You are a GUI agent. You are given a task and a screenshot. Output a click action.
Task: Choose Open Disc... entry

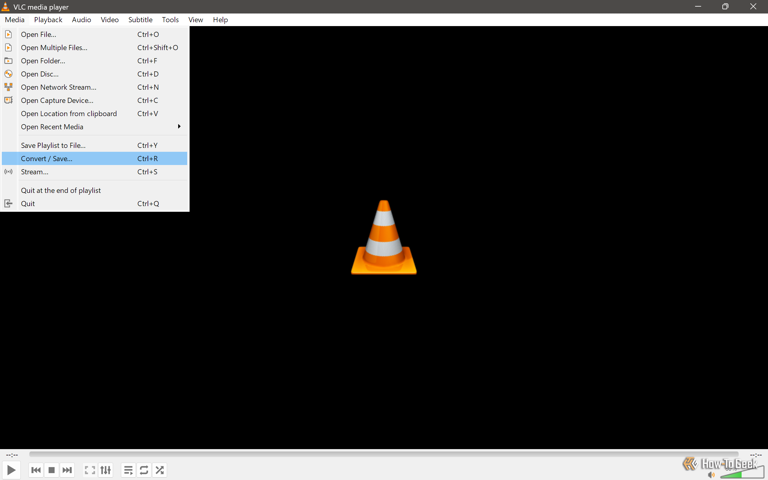pos(95,74)
